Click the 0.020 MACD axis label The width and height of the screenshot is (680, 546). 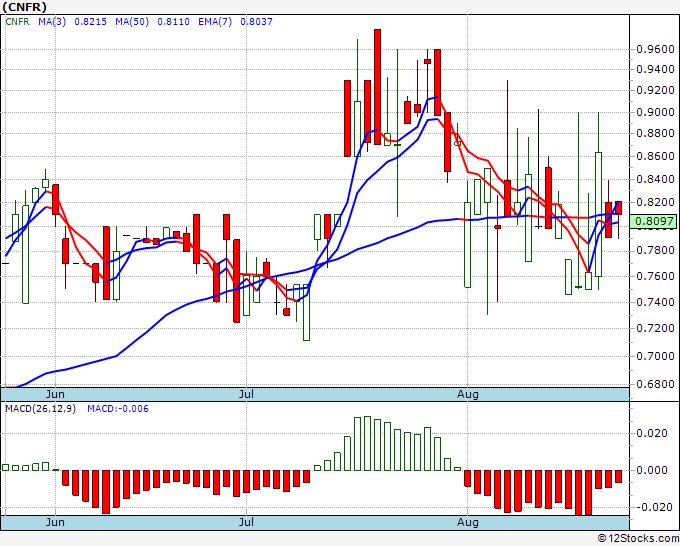652,433
